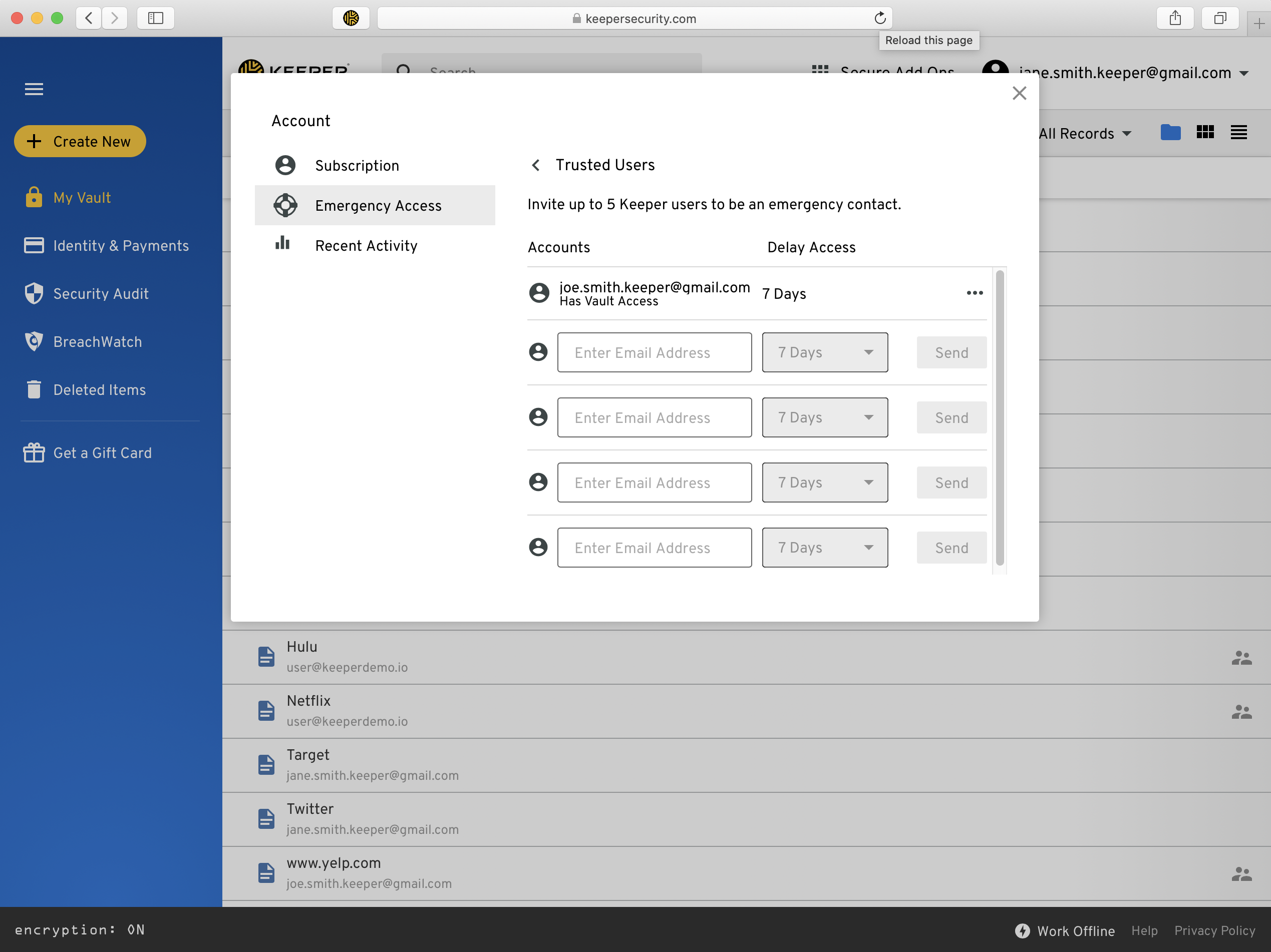Open the Hulu record
Image resolution: width=1271 pixels, height=952 pixels.
(746, 658)
